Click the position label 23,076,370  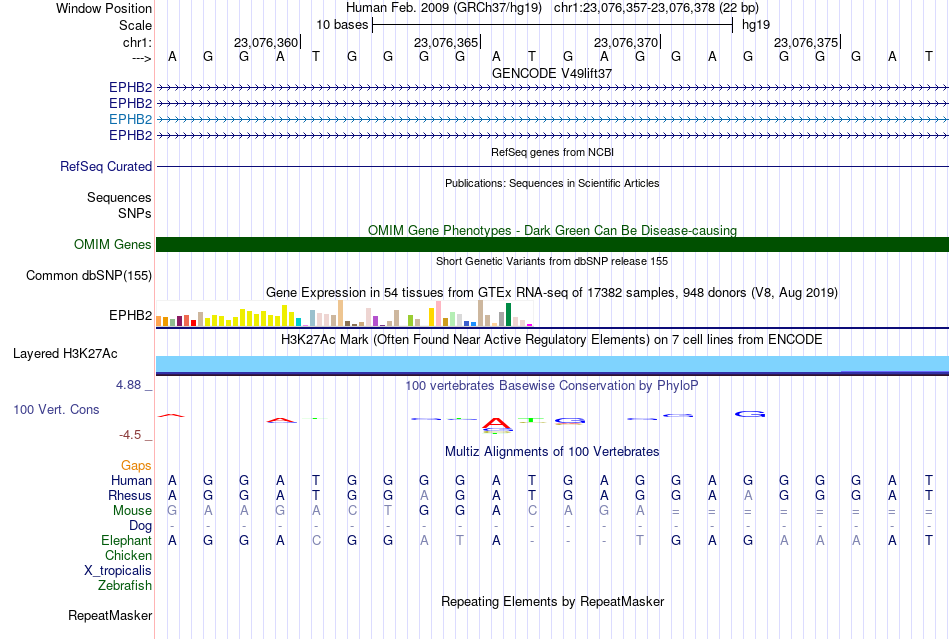[626, 42]
